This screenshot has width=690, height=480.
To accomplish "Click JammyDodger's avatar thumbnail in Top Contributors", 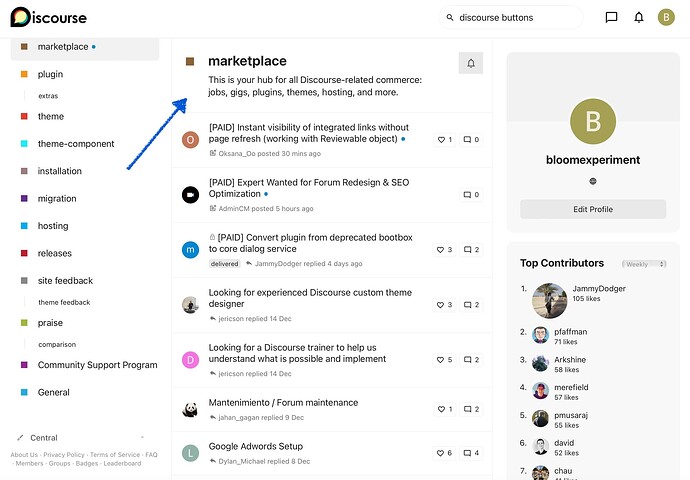I will (x=549, y=300).
